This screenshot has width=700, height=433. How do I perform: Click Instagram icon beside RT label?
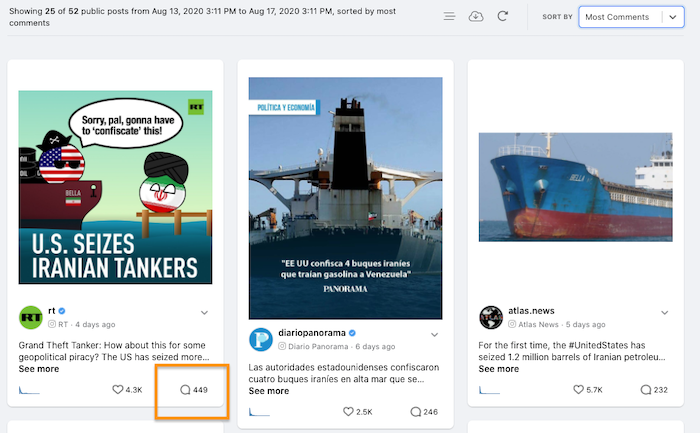point(52,324)
